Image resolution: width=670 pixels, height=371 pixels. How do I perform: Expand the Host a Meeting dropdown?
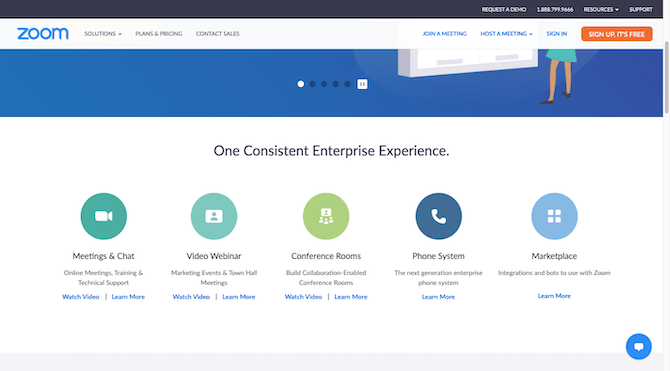point(506,33)
